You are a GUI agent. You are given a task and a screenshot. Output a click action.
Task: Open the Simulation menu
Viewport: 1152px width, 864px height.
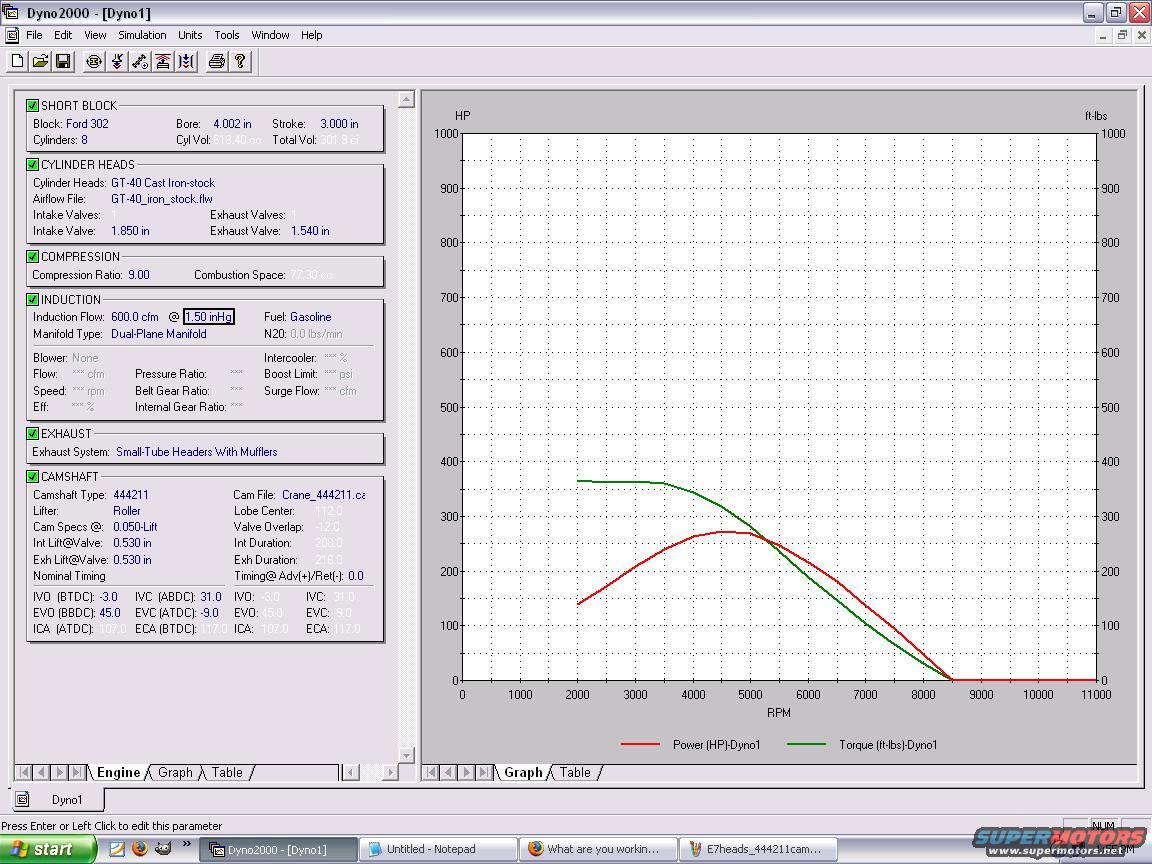click(142, 35)
